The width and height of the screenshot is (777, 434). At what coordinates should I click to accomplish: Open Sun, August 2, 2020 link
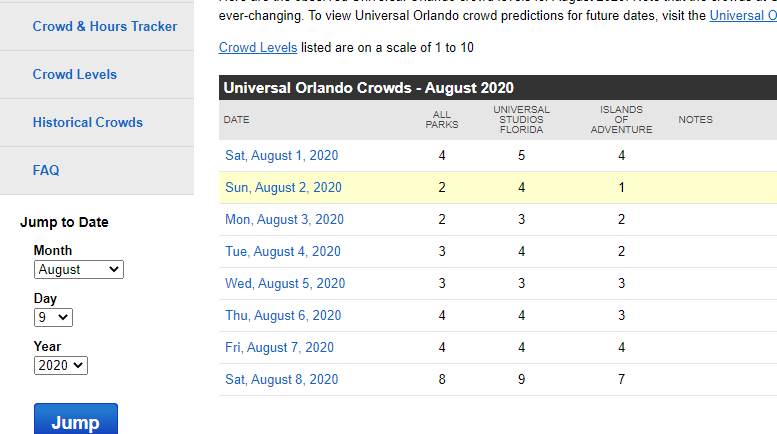(x=284, y=187)
